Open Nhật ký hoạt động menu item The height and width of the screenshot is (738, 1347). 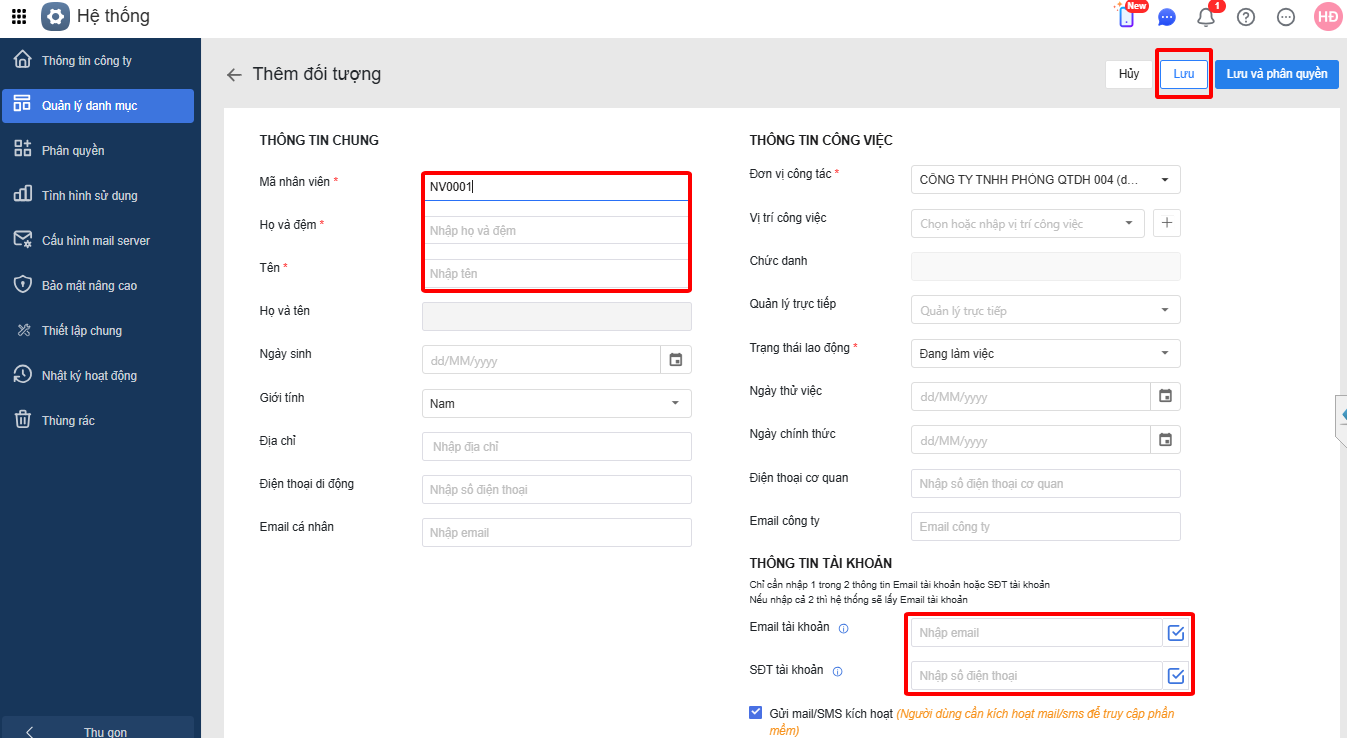(x=88, y=375)
